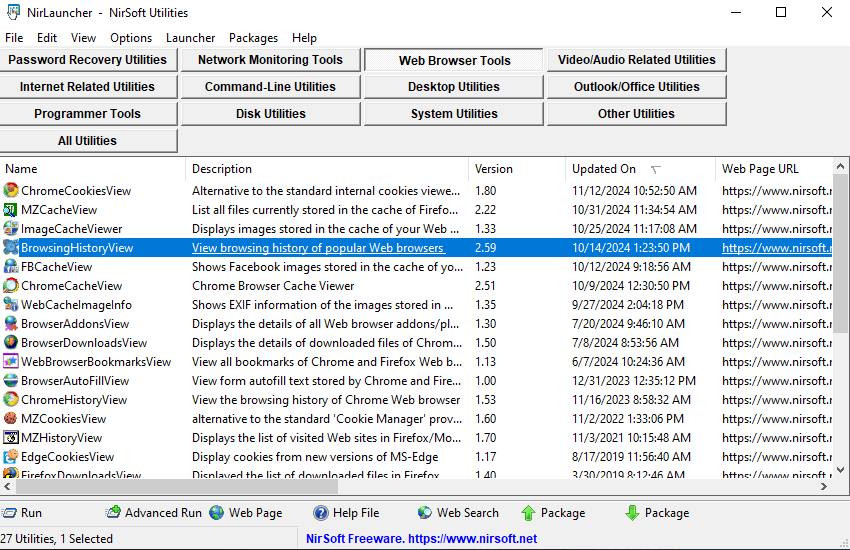Sort by the Web Page URL column header
Viewport: 850px width, 550px height.
pos(774,169)
